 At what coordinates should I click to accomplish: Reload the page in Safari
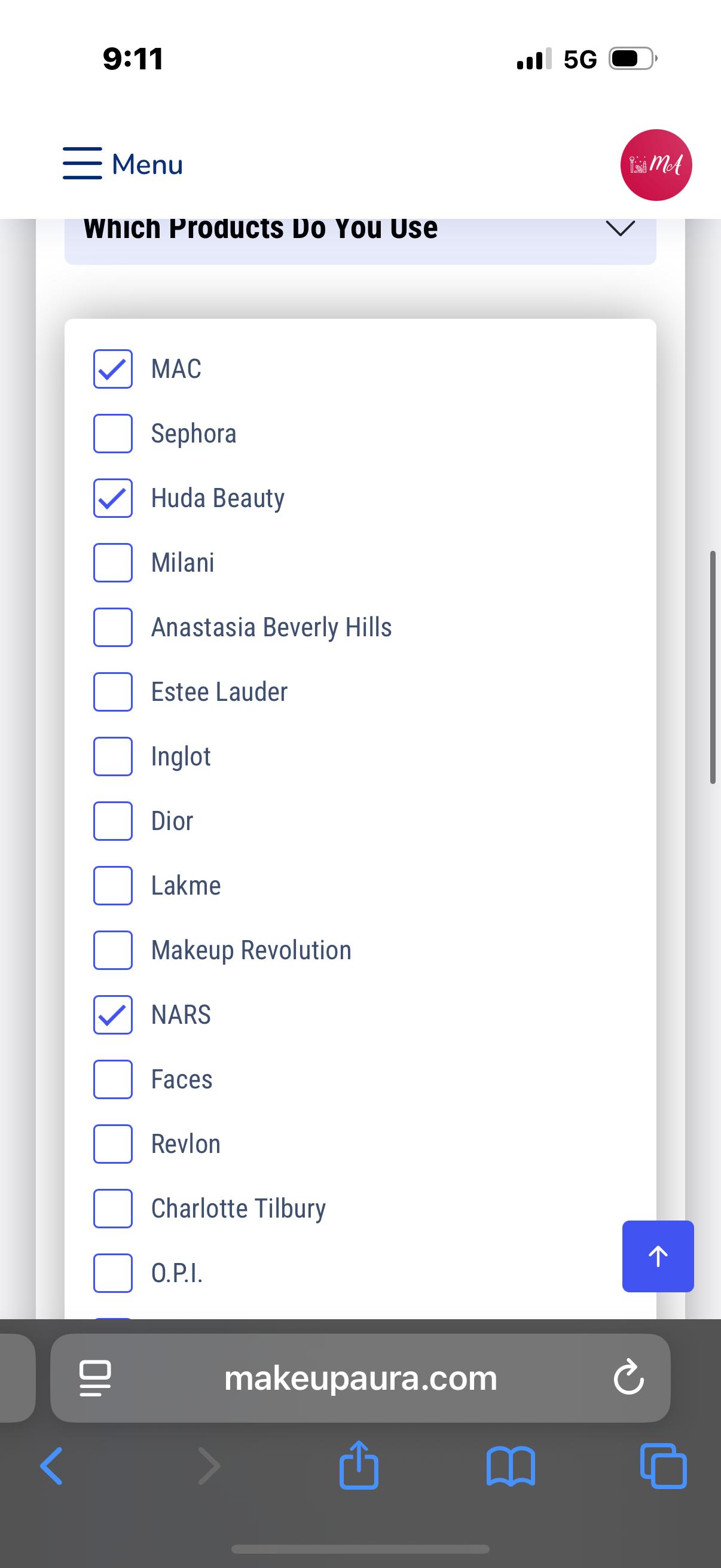(628, 1378)
